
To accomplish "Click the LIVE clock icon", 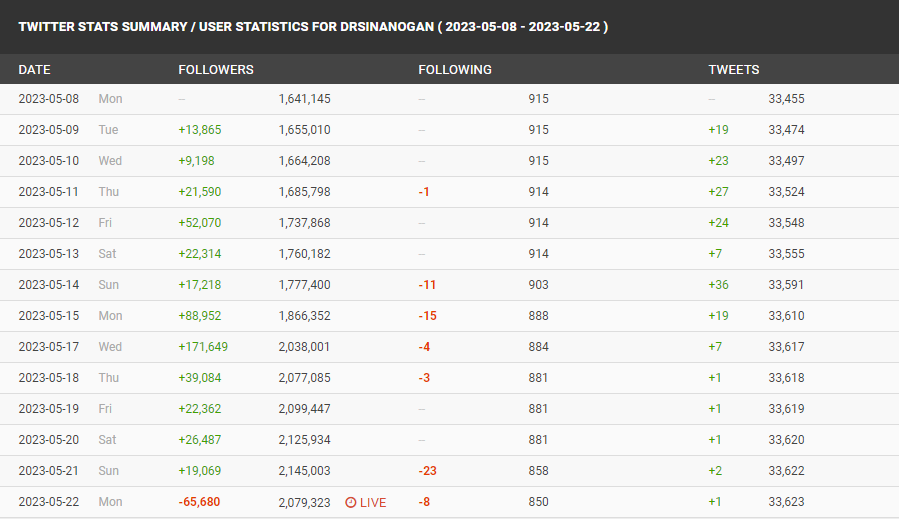I will point(351,502).
